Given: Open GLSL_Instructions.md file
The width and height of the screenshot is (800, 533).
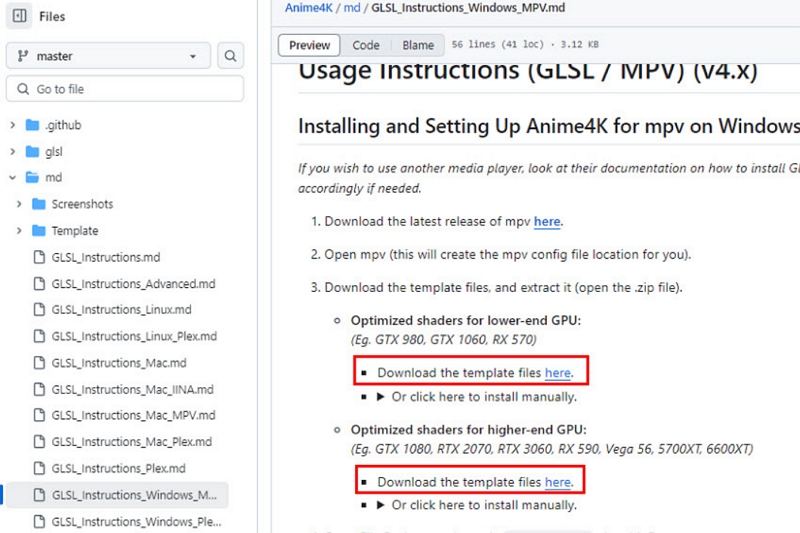Looking at the screenshot, I should click(x=106, y=257).
